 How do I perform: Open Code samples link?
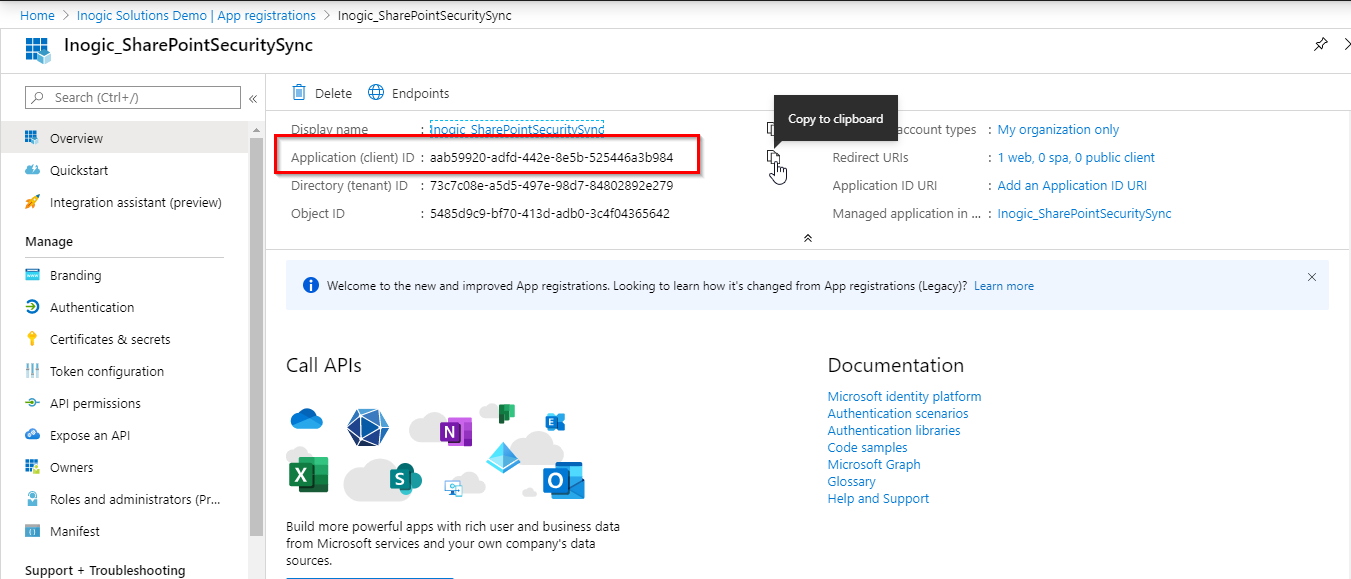(868, 447)
